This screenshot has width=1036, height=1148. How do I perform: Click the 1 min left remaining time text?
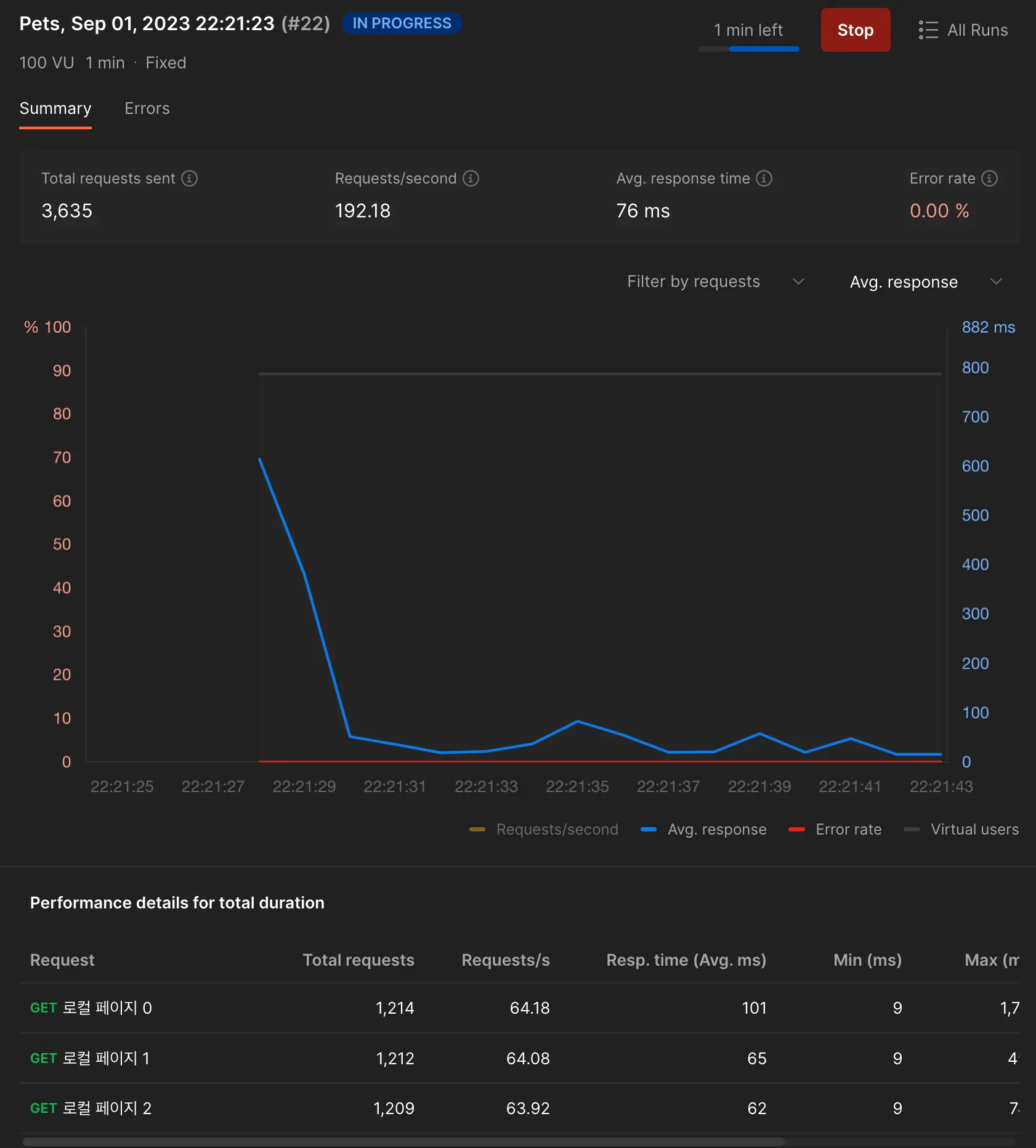pyautogui.click(x=748, y=30)
